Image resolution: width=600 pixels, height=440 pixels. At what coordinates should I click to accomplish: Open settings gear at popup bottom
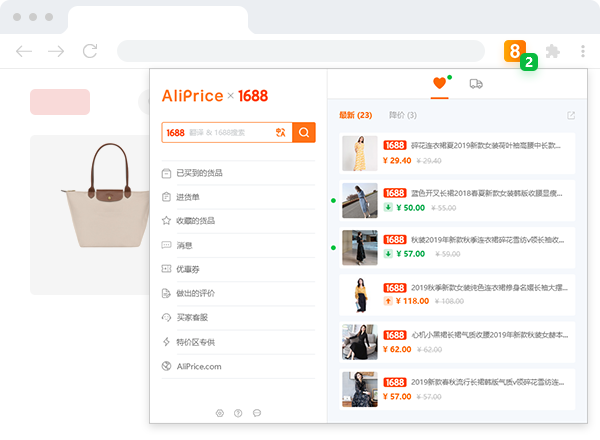pos(220,413)
